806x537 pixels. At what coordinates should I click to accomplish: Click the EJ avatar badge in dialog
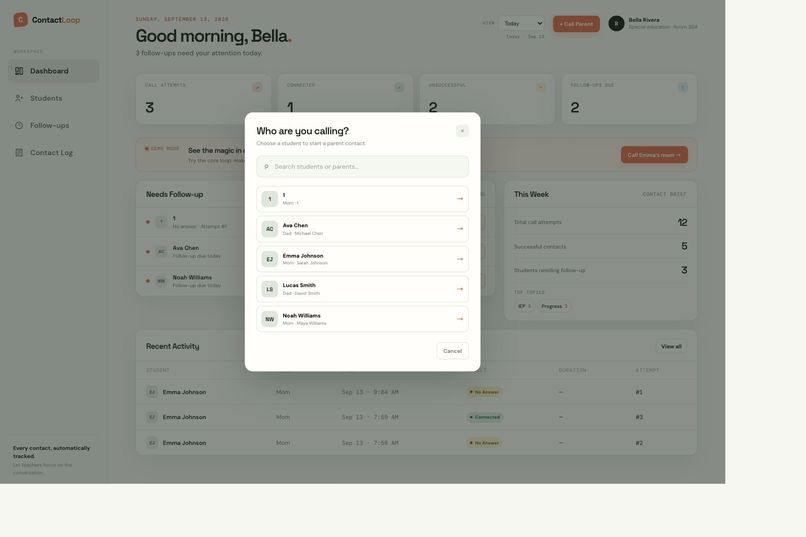[x=269, y=259]
